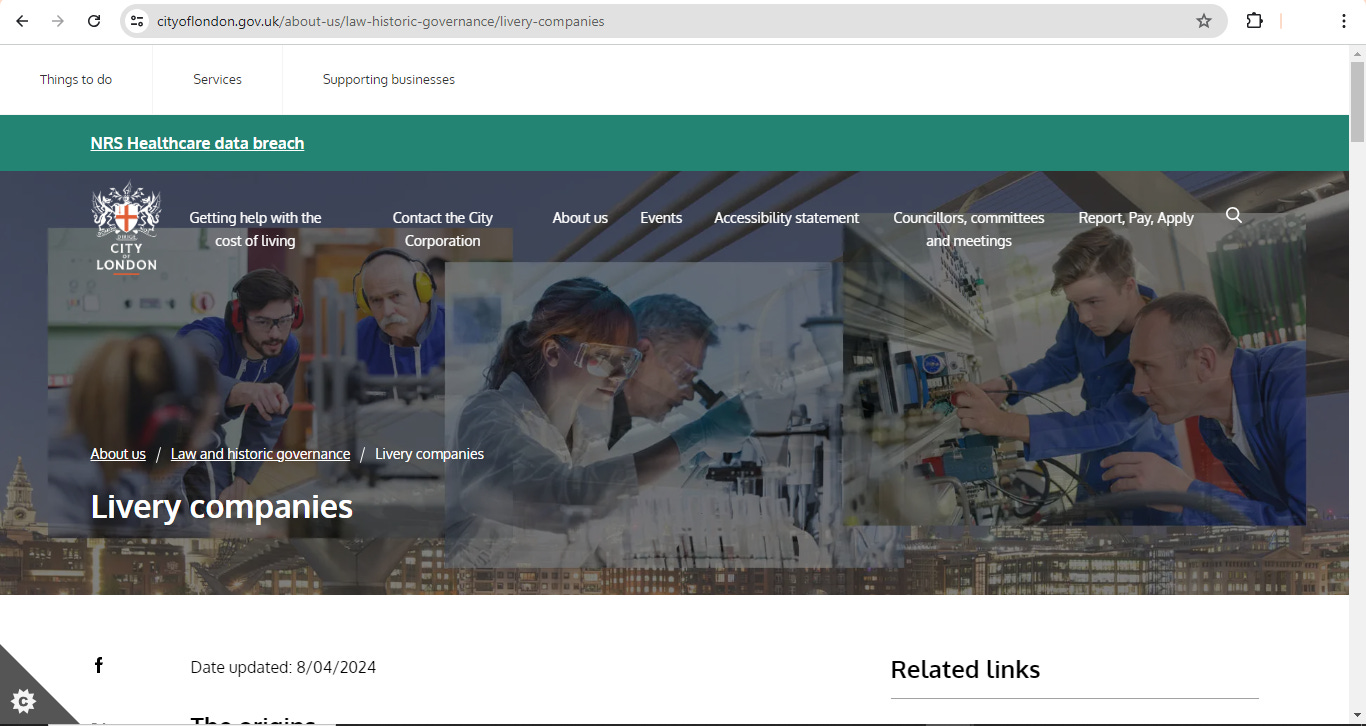Image resolution: width=1366 pixels, height=726 pixels.
Task: Open the Things to do tab
Action: [x=76, y=79]
